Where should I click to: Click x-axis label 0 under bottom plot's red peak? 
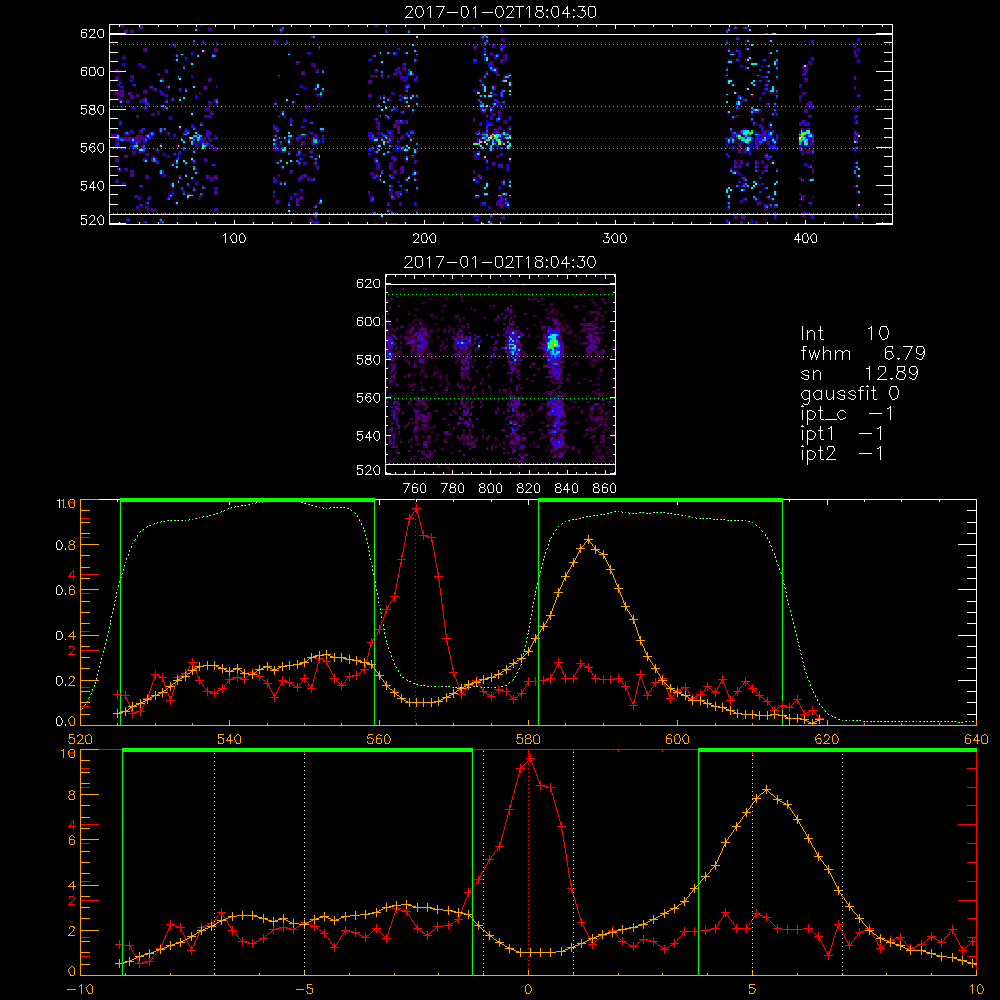click(x=528, y=989)
